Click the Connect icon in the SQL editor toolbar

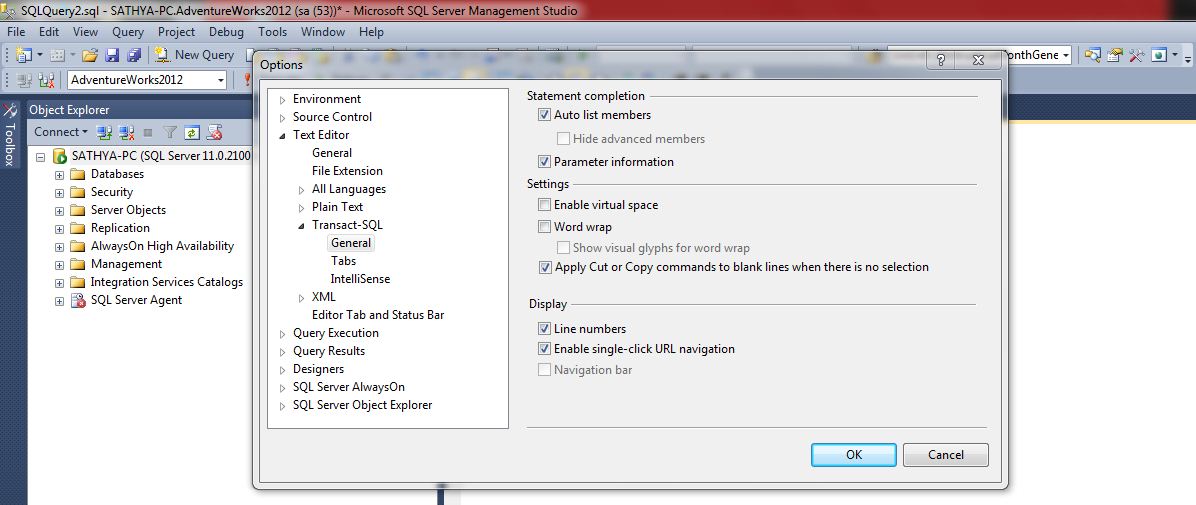[x=24, y=80]
